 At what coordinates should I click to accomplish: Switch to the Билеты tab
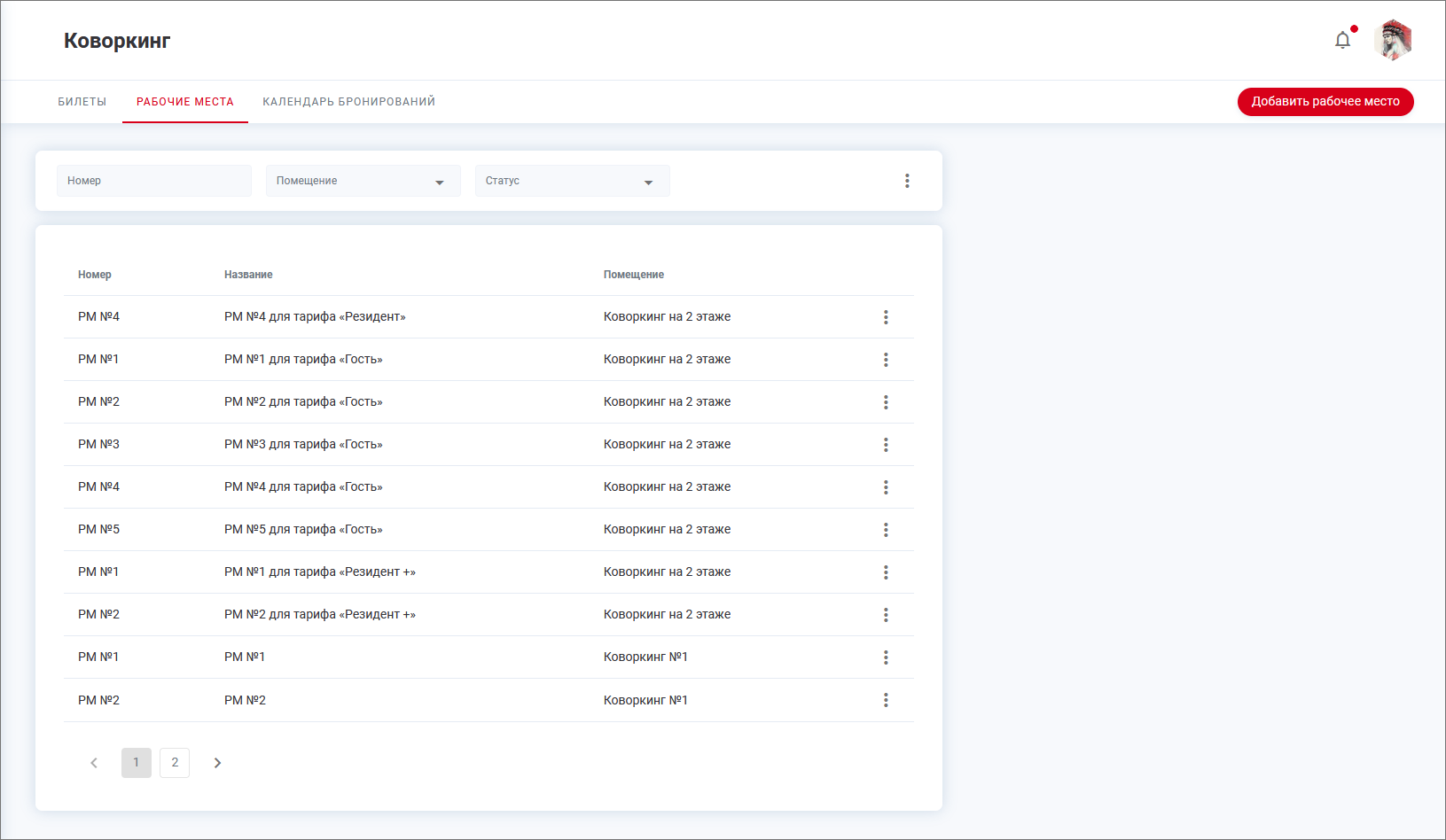tap(82, 102)
